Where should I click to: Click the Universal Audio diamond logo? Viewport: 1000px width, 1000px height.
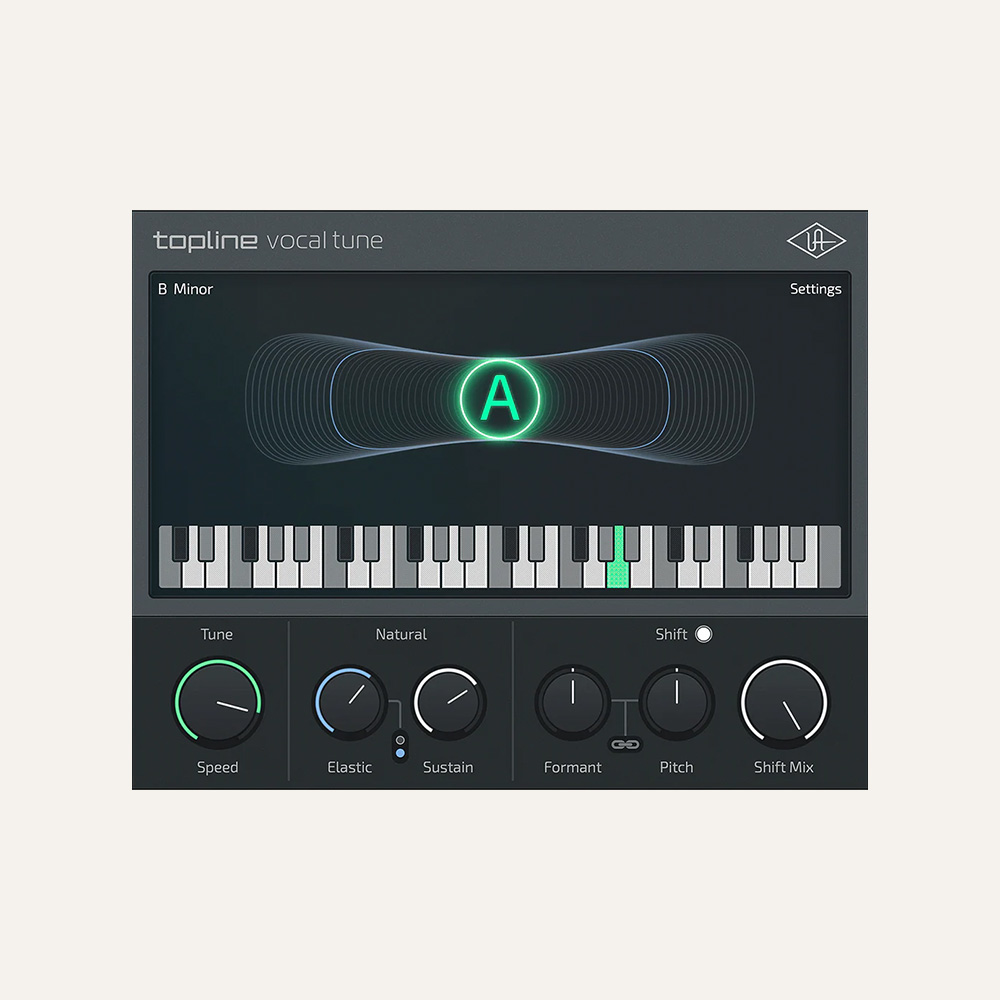[816, 240]
